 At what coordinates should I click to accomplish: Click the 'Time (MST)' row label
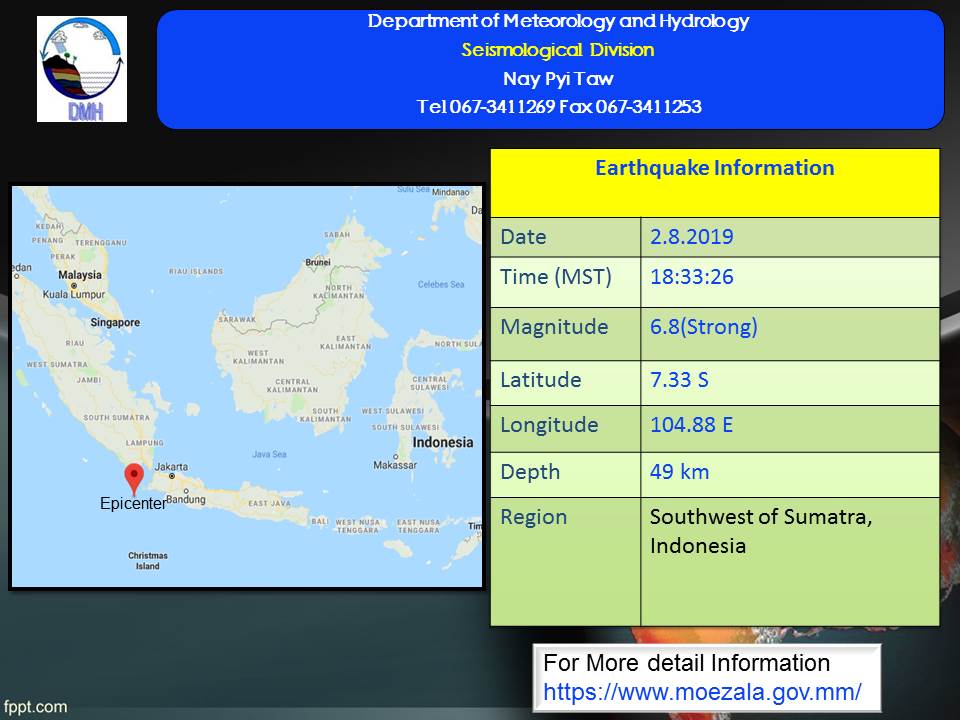point(556,277)
